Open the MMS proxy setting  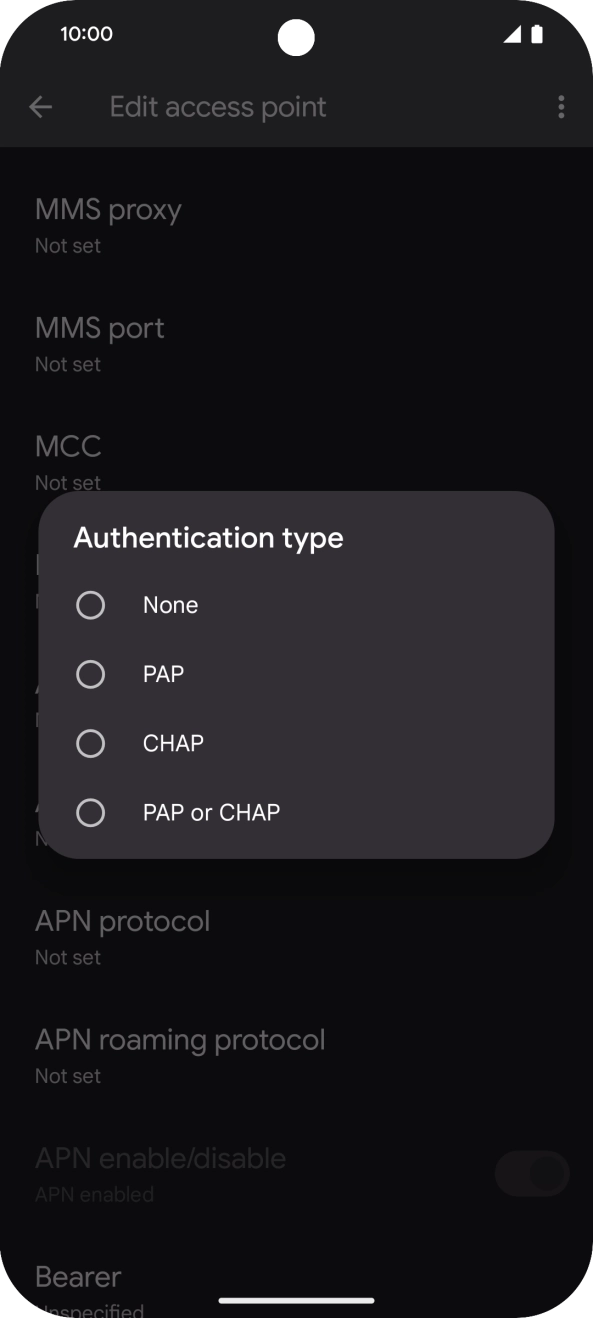coord(296,225)
